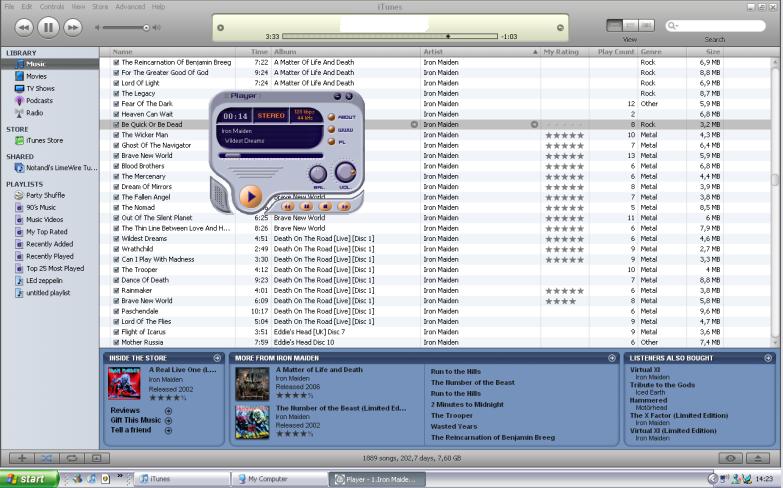This screenshot has width=783, height=488.
Task: Open the search magnifier dropdown
Action: click(672, 25)
